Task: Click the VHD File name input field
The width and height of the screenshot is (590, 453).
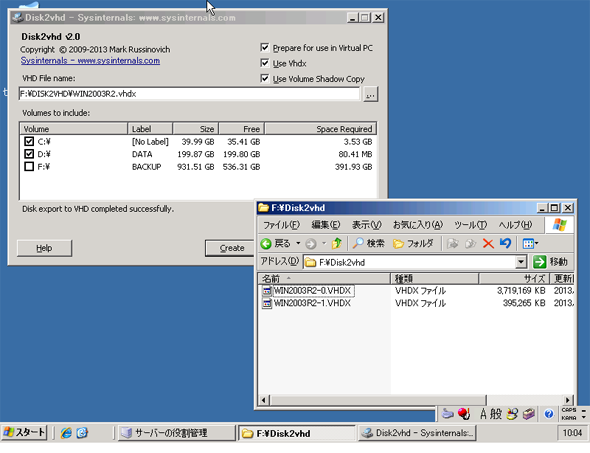Action: coord(190,94)
